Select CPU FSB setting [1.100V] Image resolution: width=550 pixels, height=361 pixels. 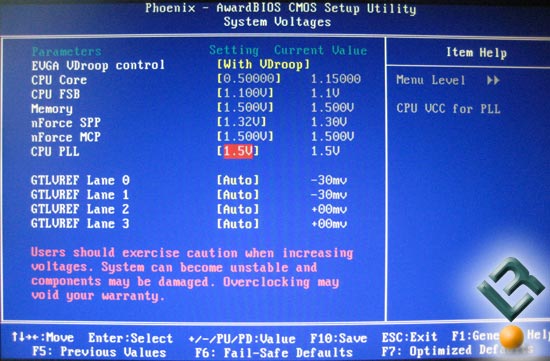point(245,93)
